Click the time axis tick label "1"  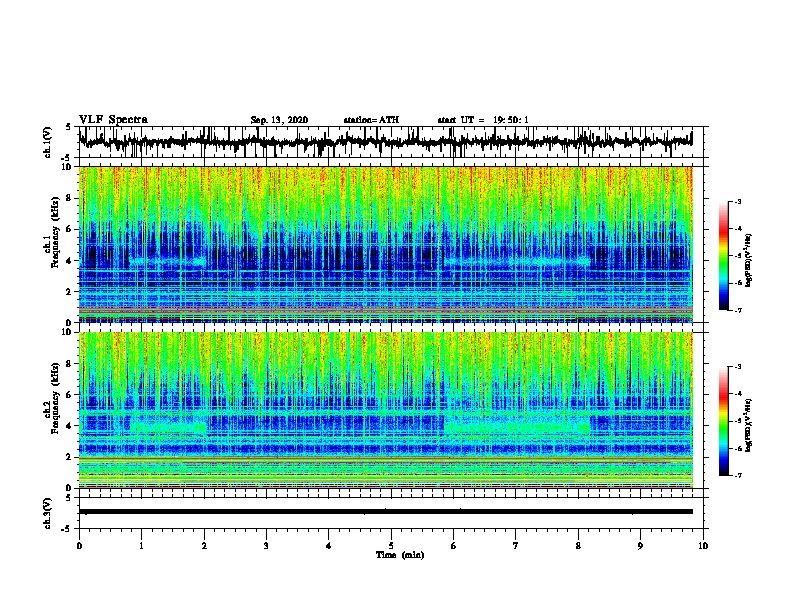pos(141,546)
